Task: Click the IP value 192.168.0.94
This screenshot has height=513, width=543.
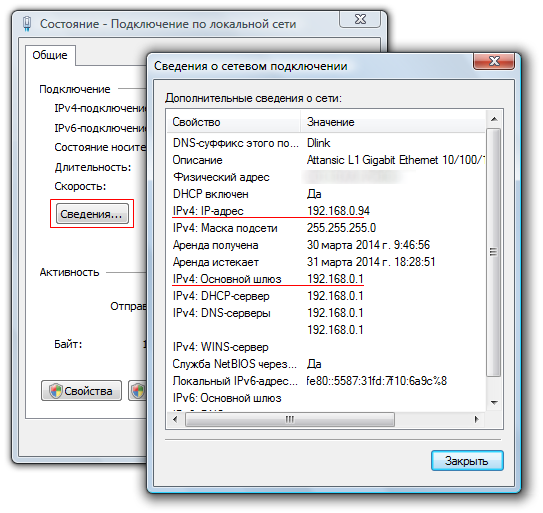Action: tap(338, 211)
